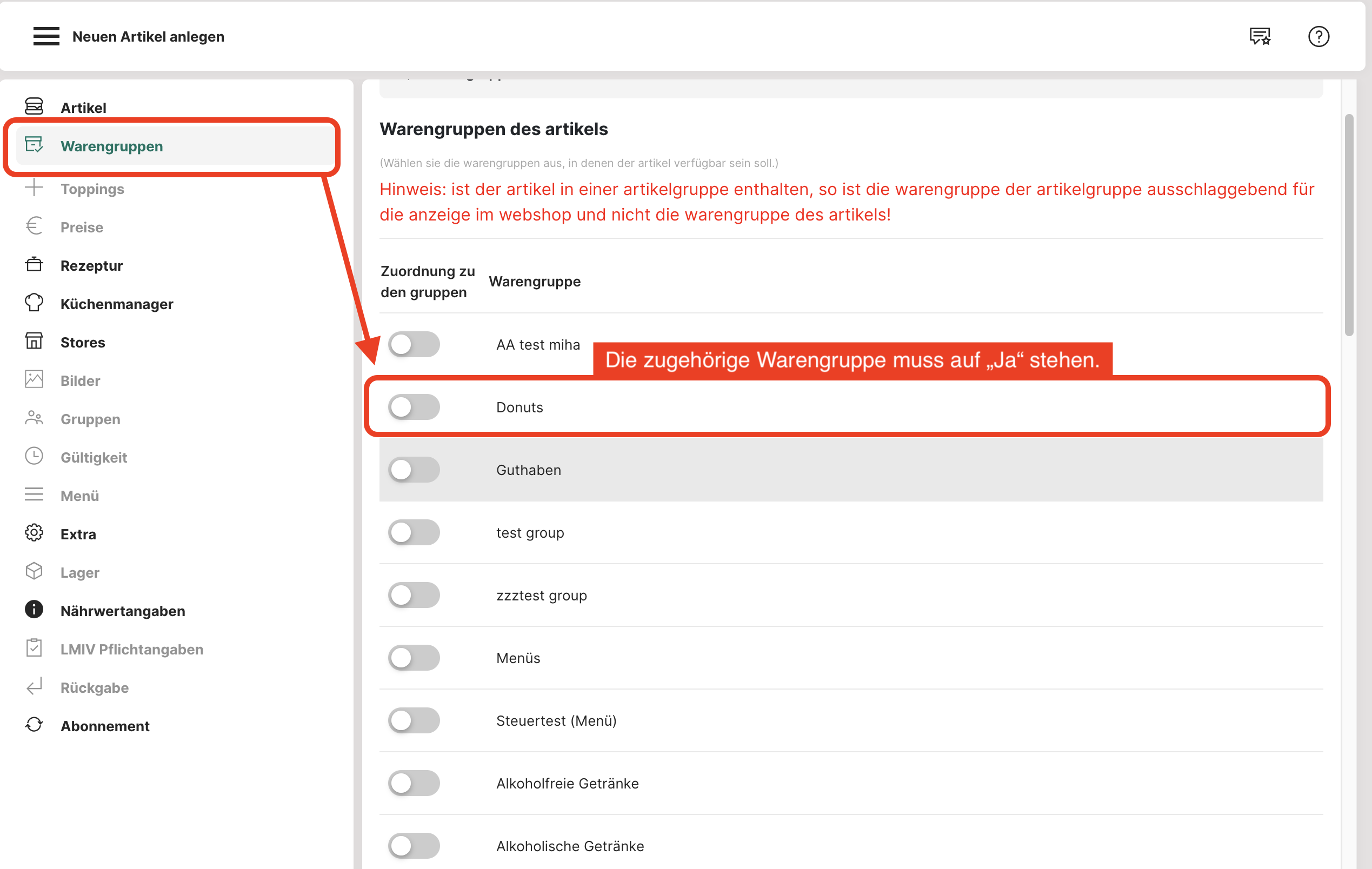Open the hamburger menu icon

[x=46, y=36]
